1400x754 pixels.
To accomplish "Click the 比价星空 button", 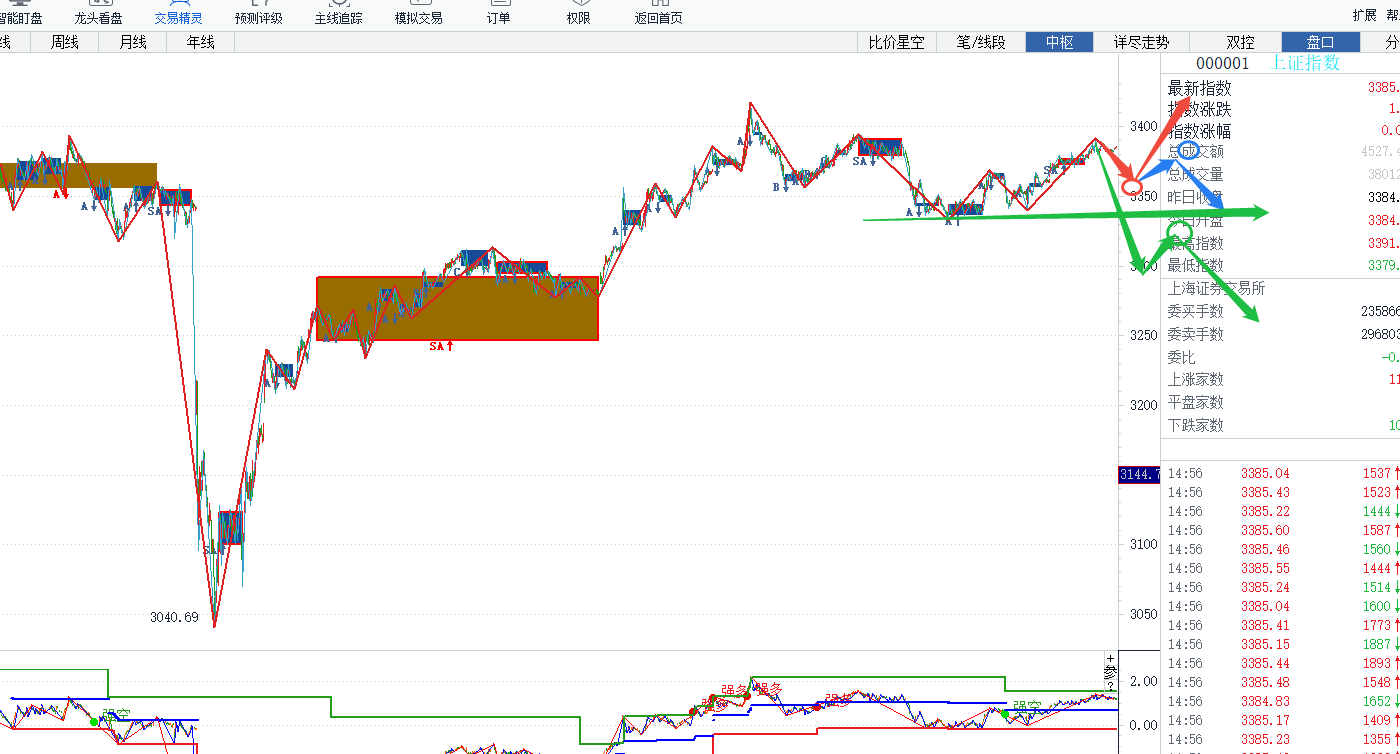I will [896, 42].
